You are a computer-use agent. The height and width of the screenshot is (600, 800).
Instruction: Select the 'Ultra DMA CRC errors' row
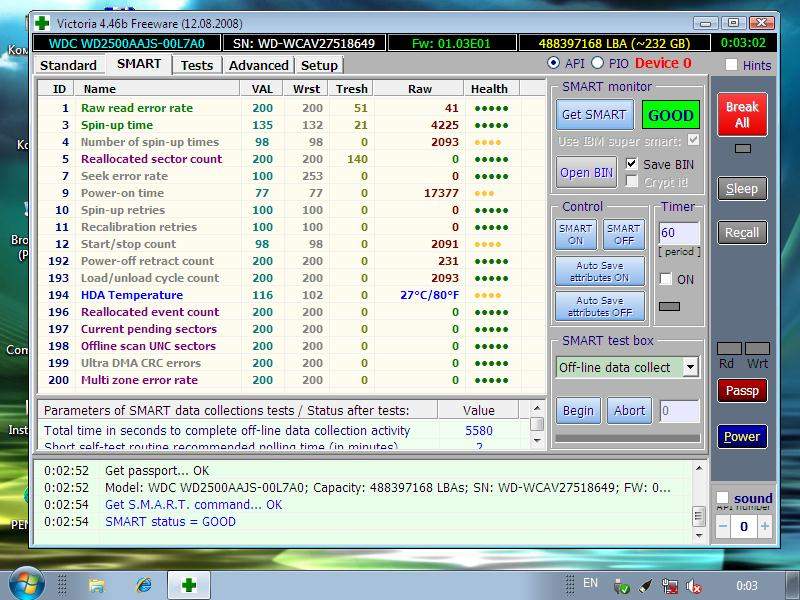pyautogui.click(x=291, y=363)
